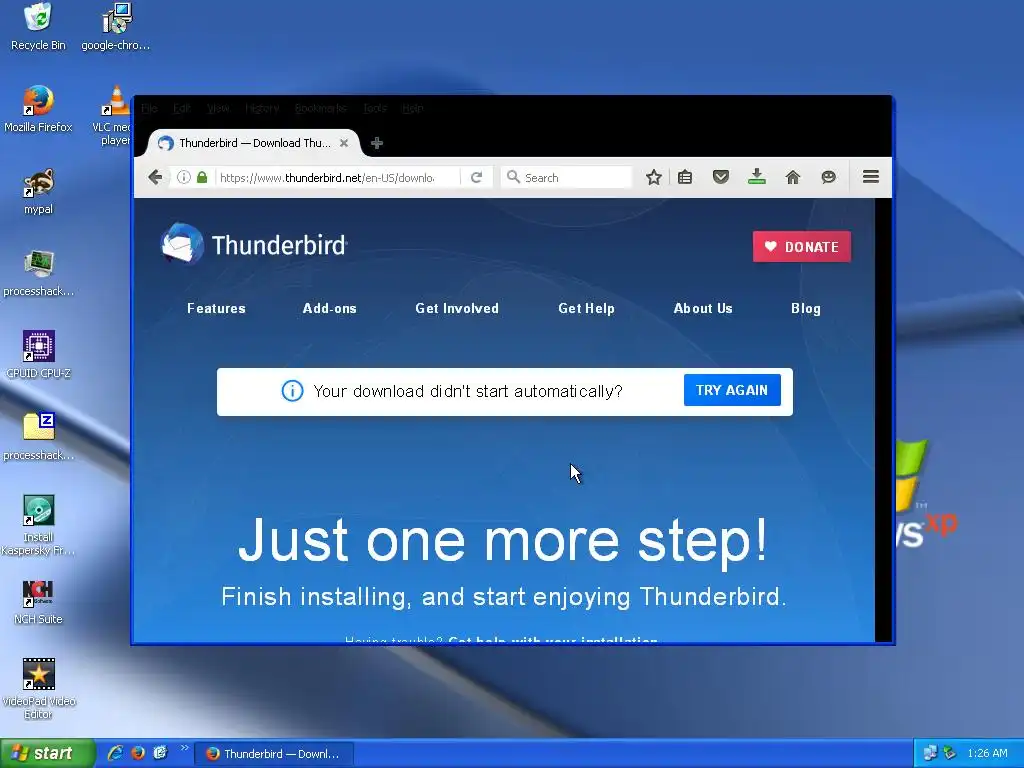Click the blue info icon in download notice
This screenshot has height=768, width=1024.
(292, 391)
